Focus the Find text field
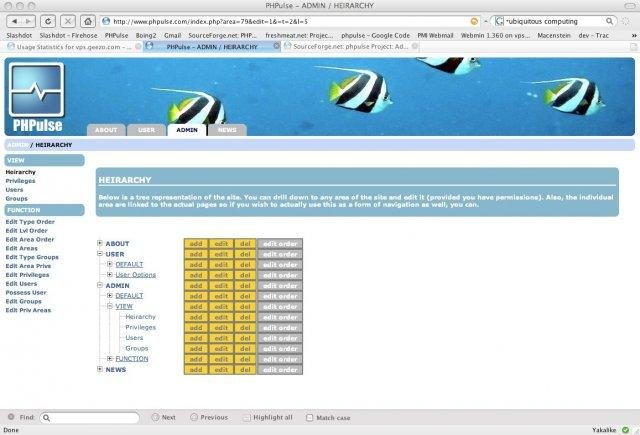 click(x=90, y=417)
